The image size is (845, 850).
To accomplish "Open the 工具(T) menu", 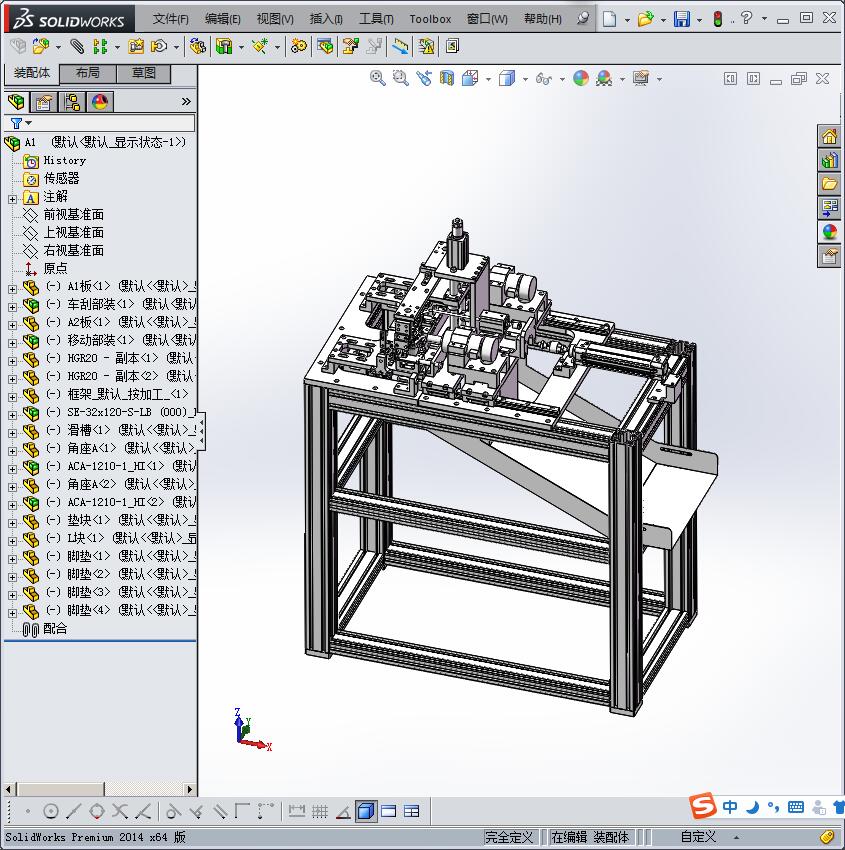I will tap(376, 19).
